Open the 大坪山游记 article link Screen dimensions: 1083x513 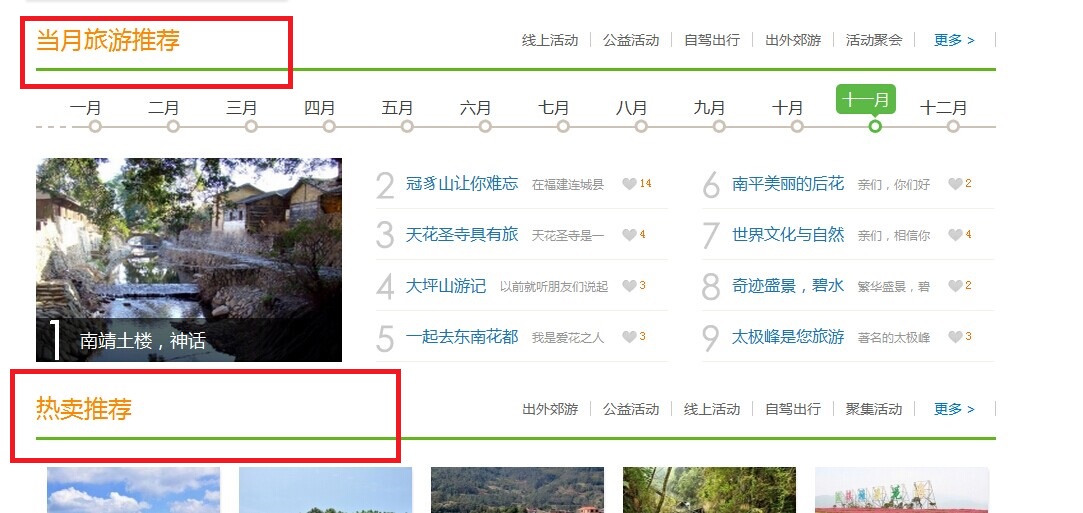[x=445, y=286]
